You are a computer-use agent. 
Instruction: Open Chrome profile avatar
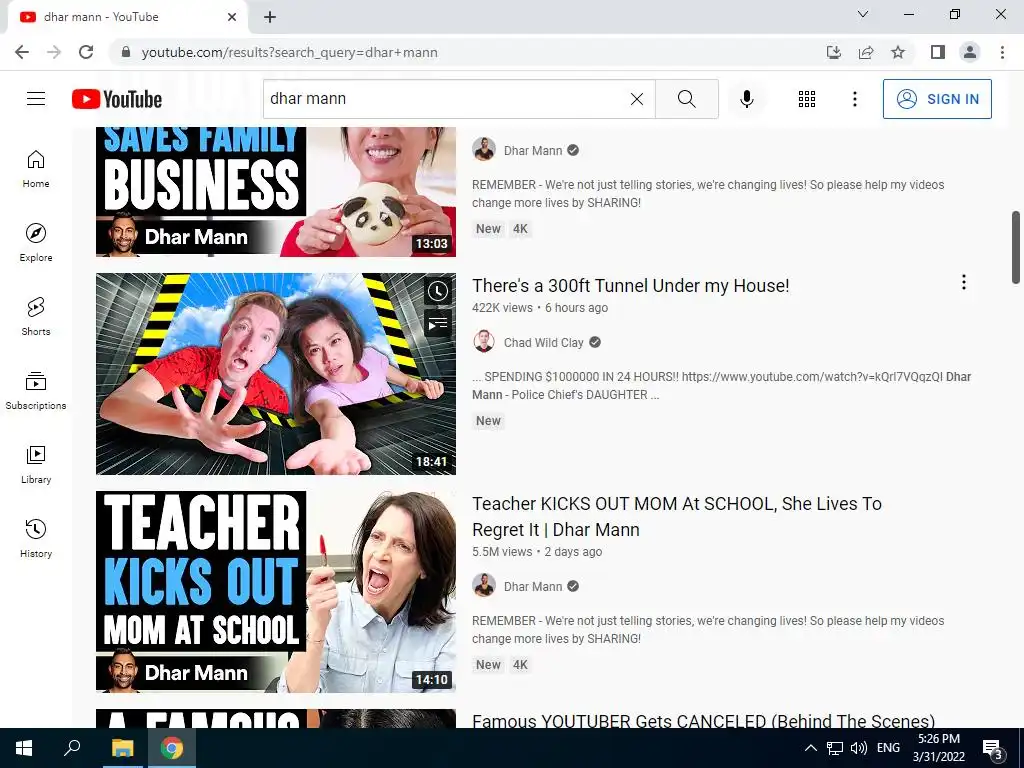[970, 52]
